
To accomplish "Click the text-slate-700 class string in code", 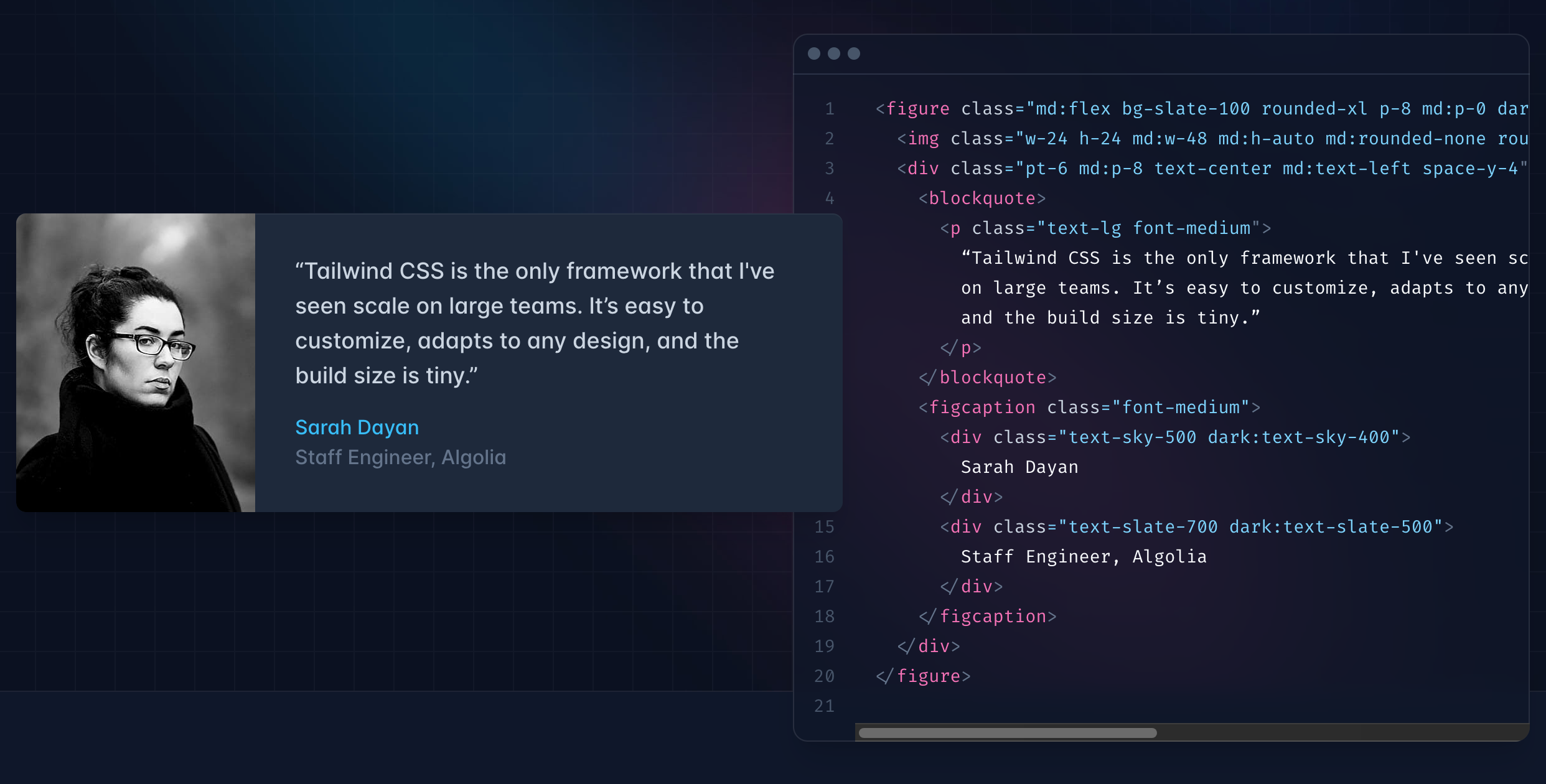I will pyautogui.click(x=1143, y=527).
